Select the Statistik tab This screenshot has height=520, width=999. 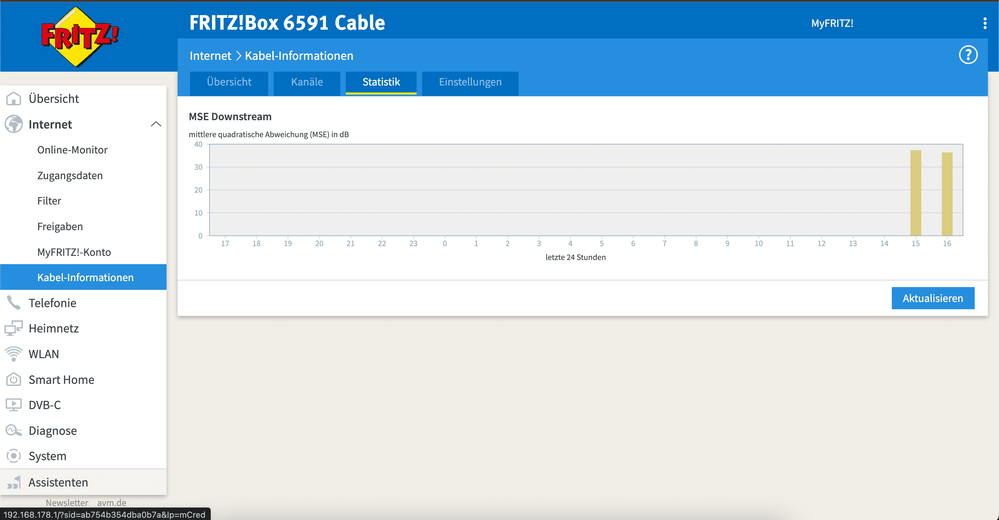381,82
